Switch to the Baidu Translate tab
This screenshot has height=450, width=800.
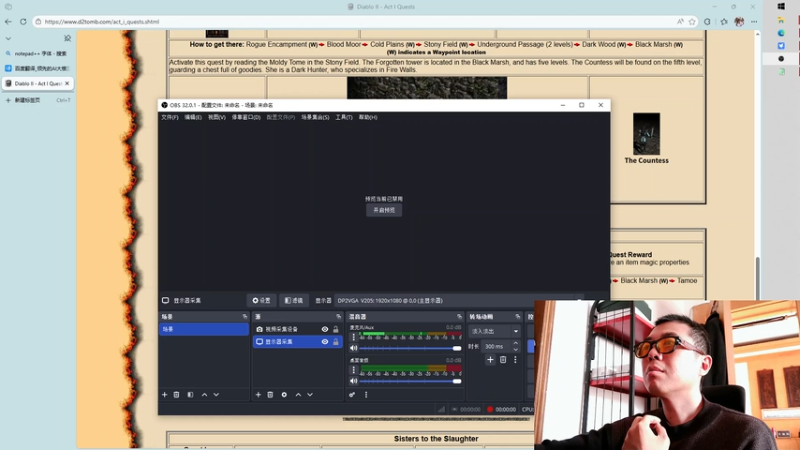[38, 68]
